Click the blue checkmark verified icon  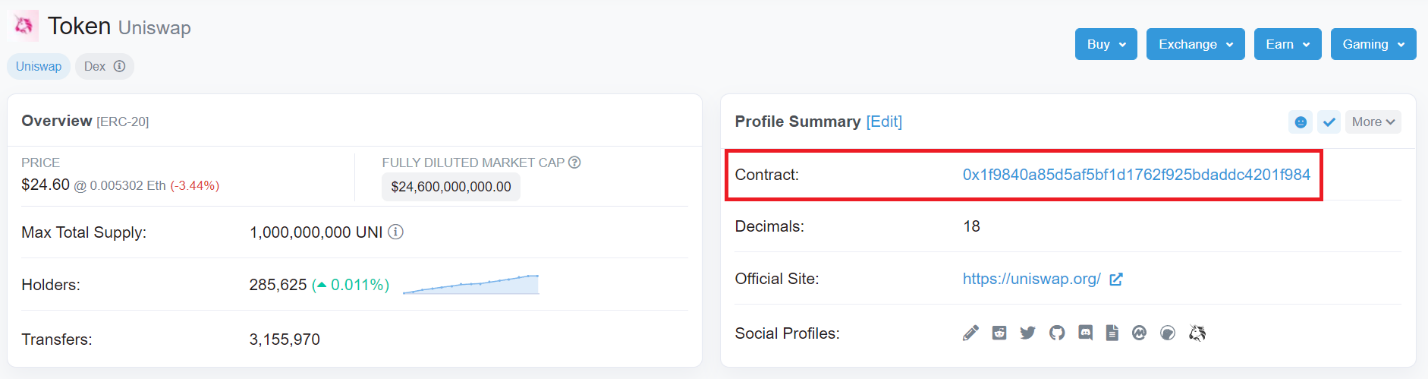pyautogui.click(x=1329, y=122)
